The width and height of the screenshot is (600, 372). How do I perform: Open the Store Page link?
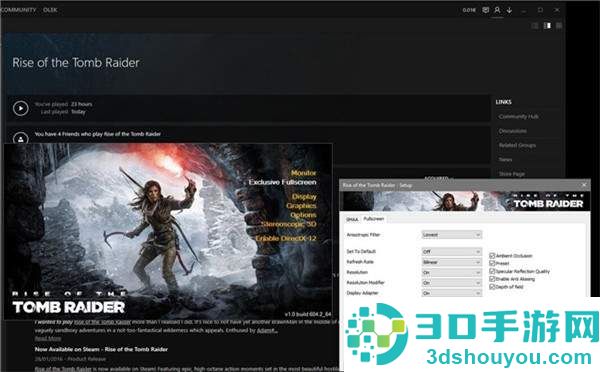(x=512, y=174)
